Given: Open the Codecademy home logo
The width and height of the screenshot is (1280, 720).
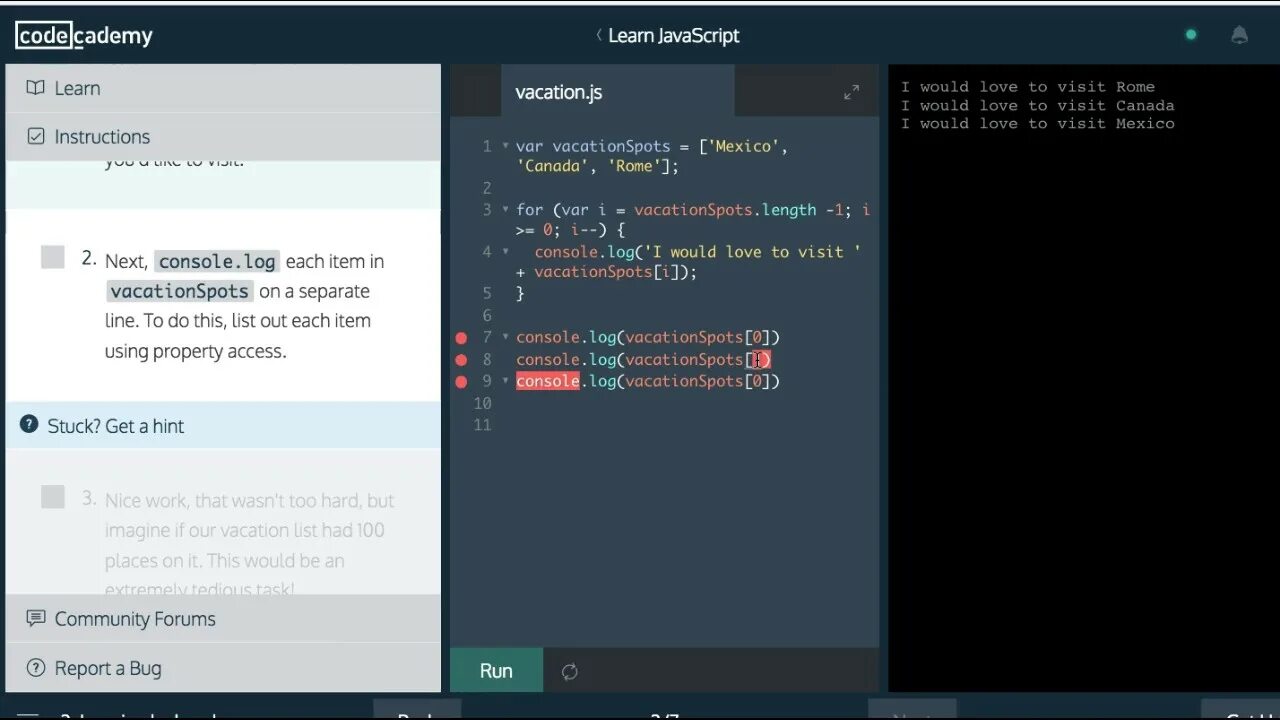Looking at the screenshot, I should [x=84, y=36].
